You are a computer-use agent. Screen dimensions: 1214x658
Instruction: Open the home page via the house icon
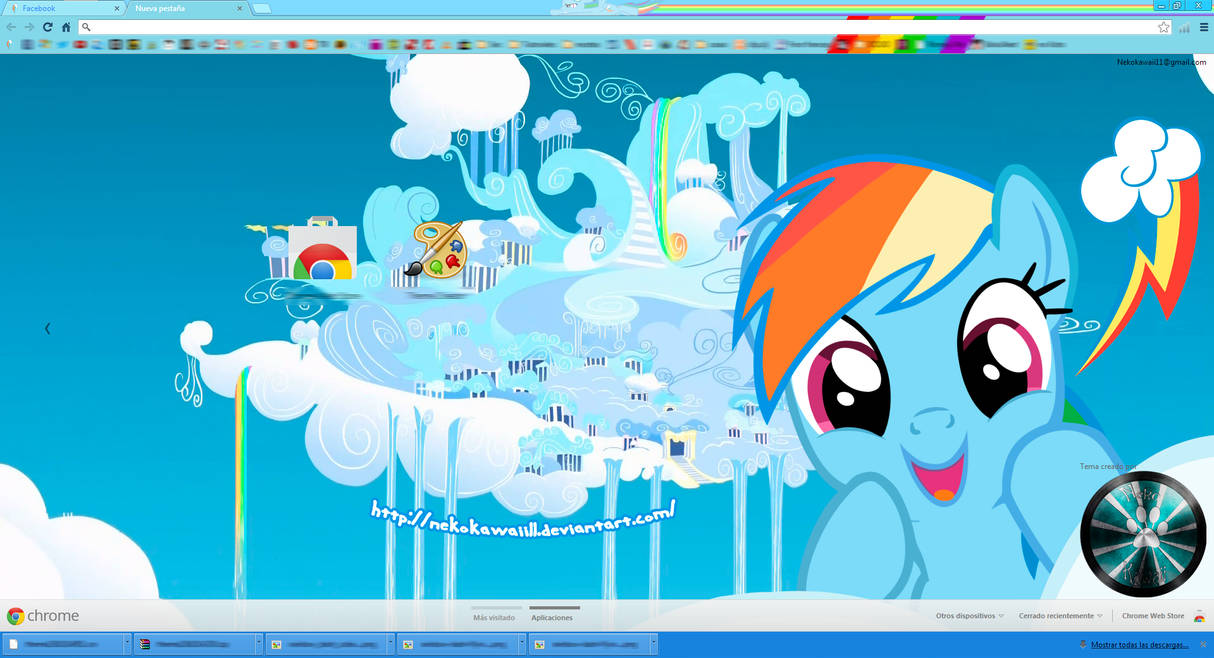66,27
